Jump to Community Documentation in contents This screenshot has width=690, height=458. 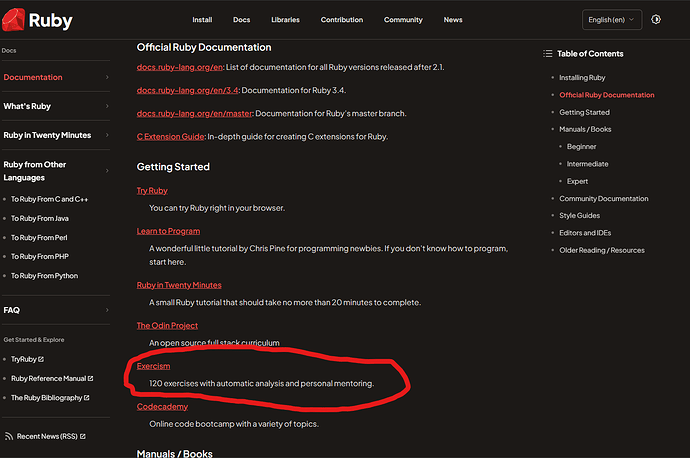click(x=603, y=198)
